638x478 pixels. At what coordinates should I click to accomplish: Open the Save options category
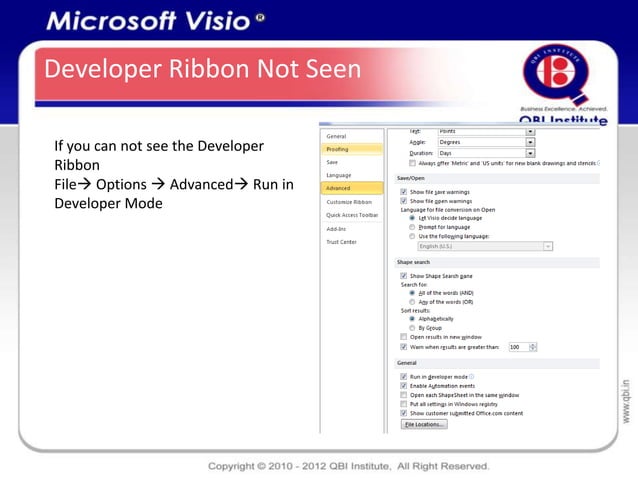(332, 162)
